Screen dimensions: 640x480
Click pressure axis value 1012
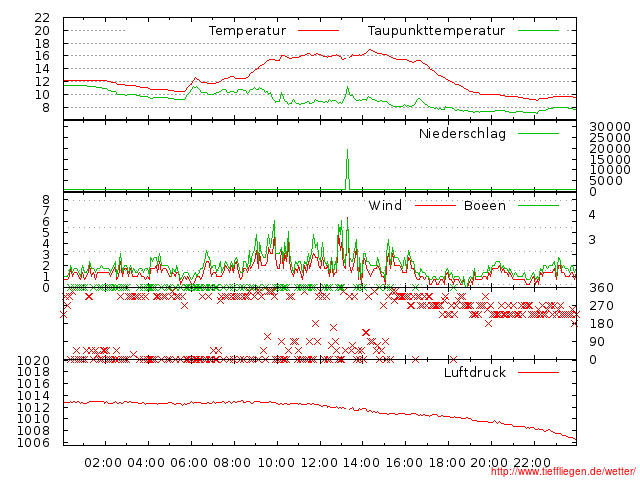pos(33,407)
